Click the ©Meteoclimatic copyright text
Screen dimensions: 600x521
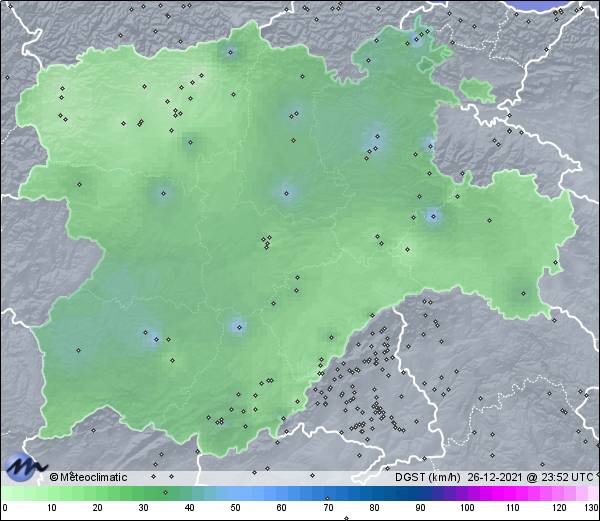[88, 477]
